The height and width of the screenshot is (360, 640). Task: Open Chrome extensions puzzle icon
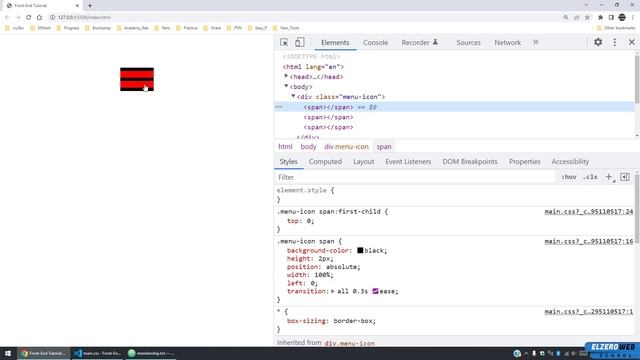600,17
